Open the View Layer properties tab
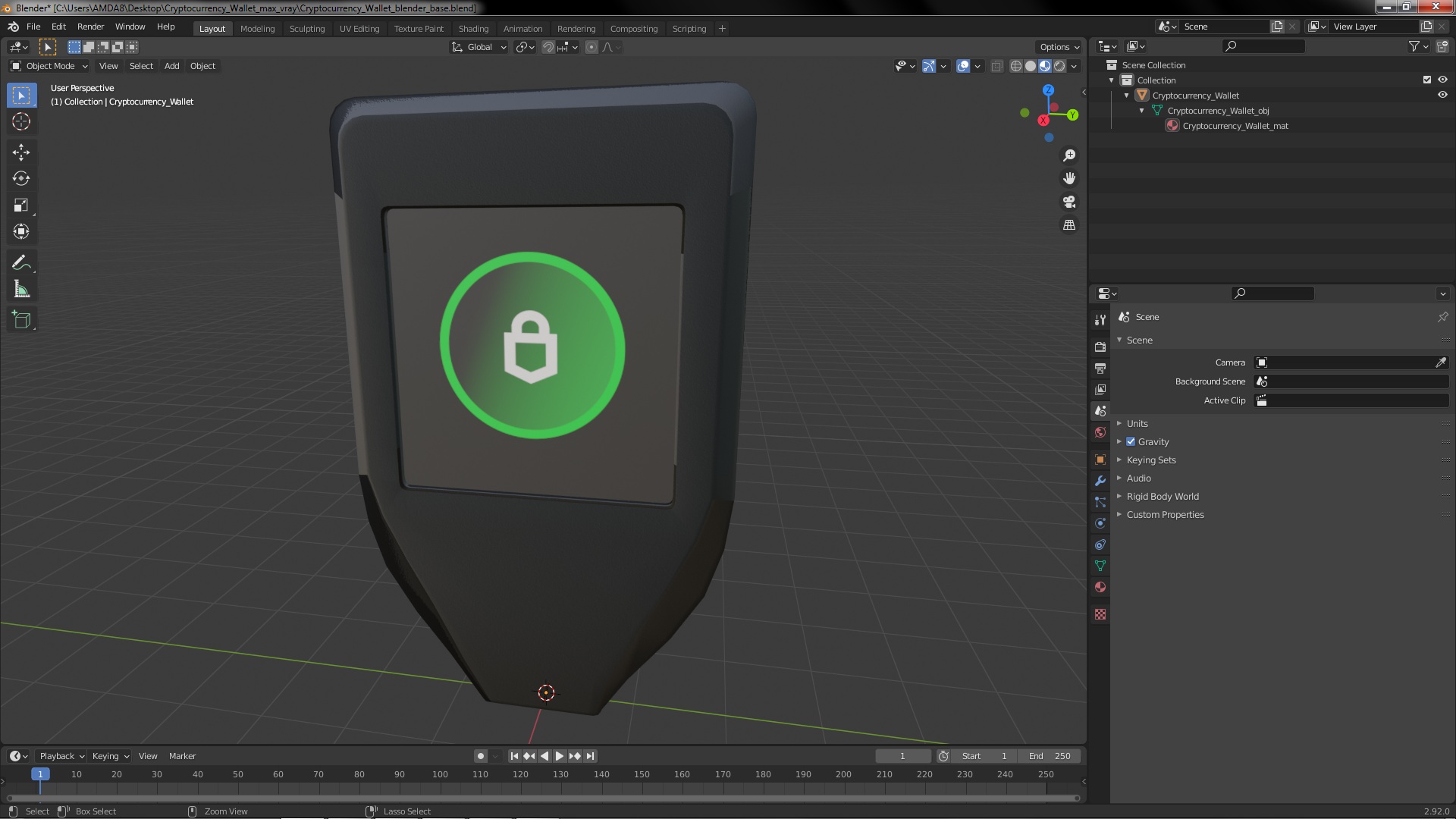This screenshot has height=819, width=1456. (x=1100, y=389)
